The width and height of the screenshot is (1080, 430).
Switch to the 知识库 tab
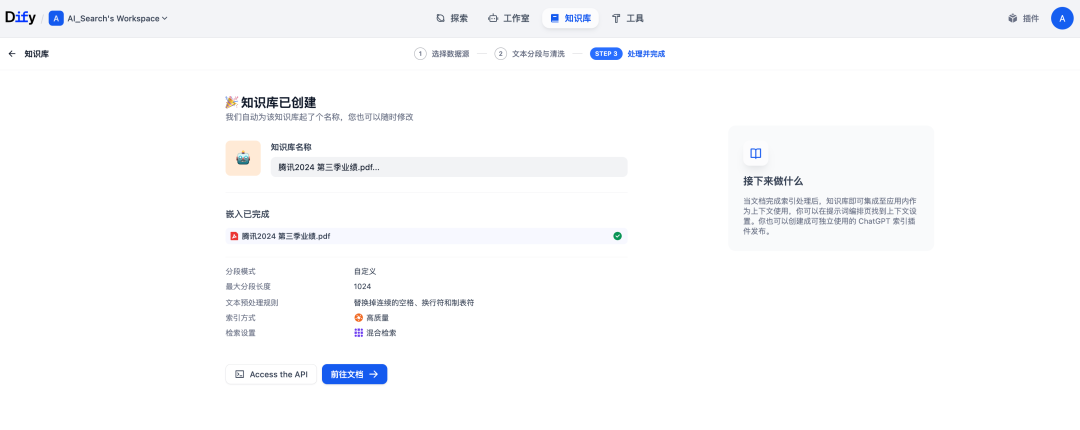(570, 19)
